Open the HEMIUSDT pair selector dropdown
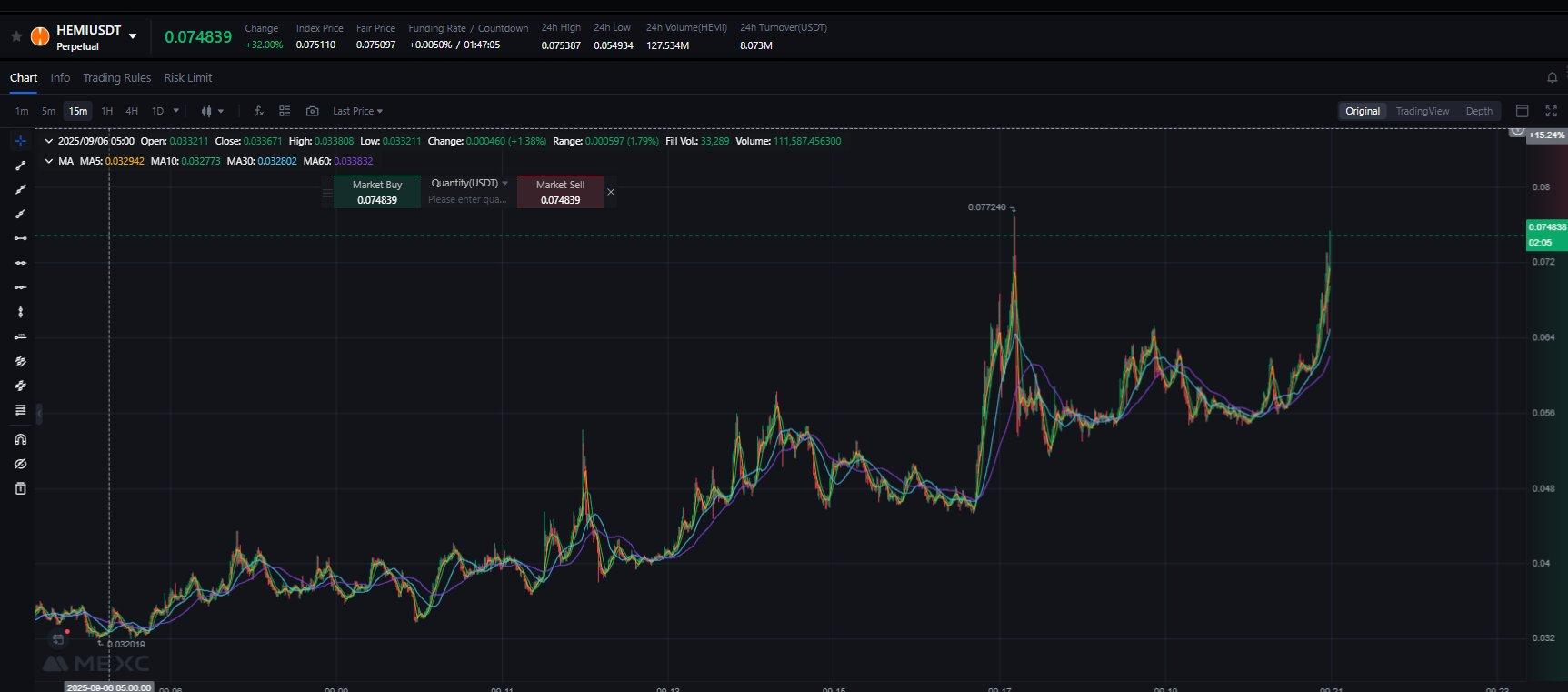The width and height of the screenshot is (1568, 692). point(133,36)
